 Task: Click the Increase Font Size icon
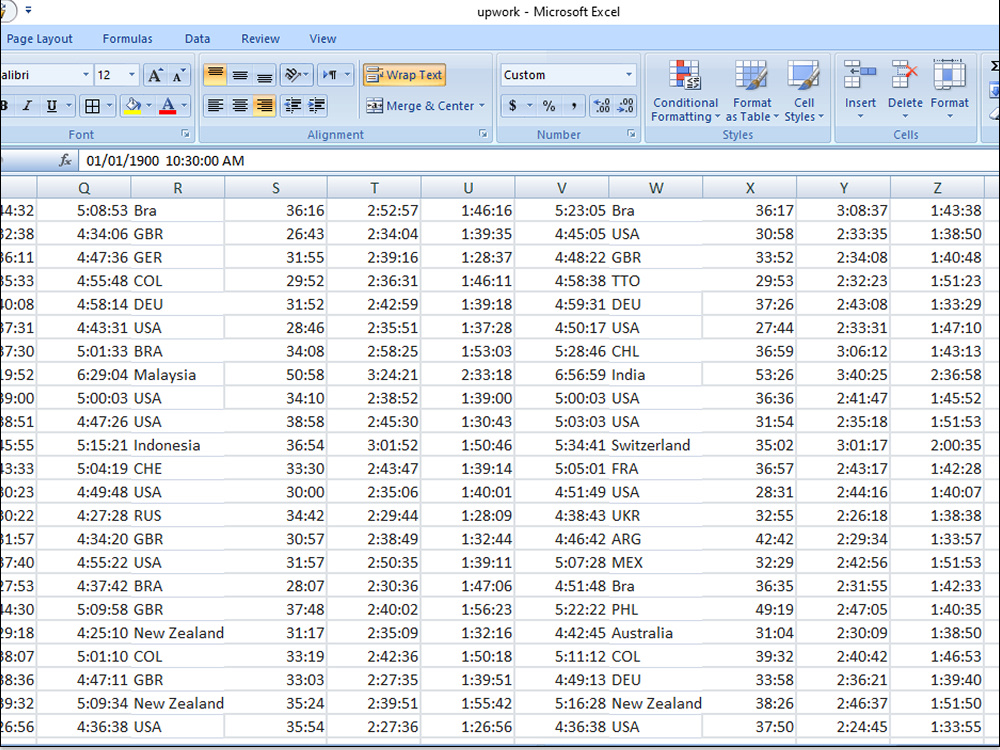click(155, 75)
